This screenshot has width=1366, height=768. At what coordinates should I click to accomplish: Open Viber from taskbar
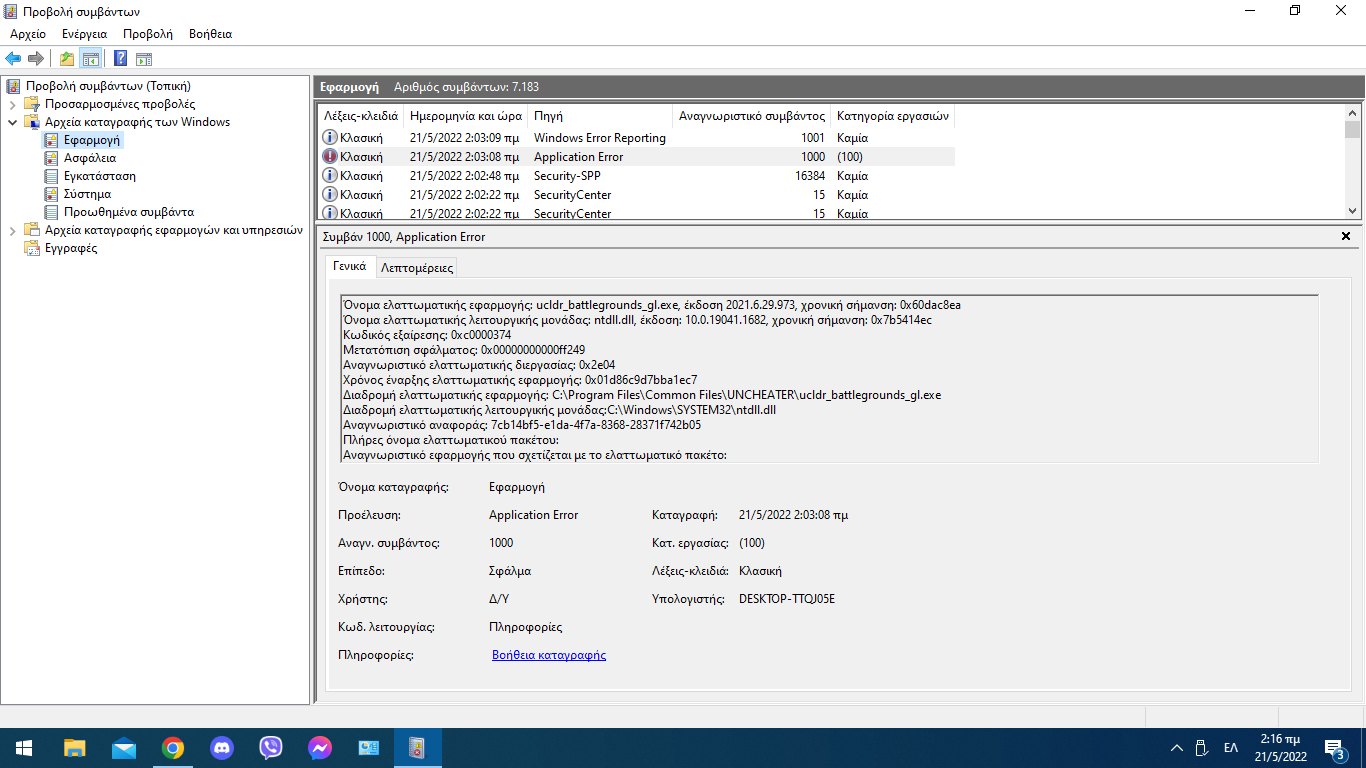[x=271, y=748]
